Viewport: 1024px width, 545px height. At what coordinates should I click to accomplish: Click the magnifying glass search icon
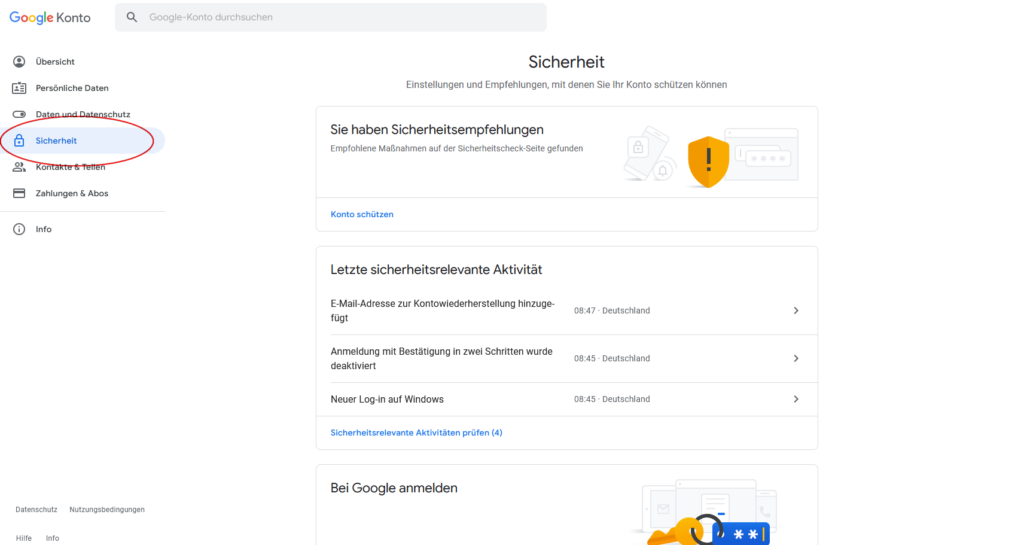132,17
